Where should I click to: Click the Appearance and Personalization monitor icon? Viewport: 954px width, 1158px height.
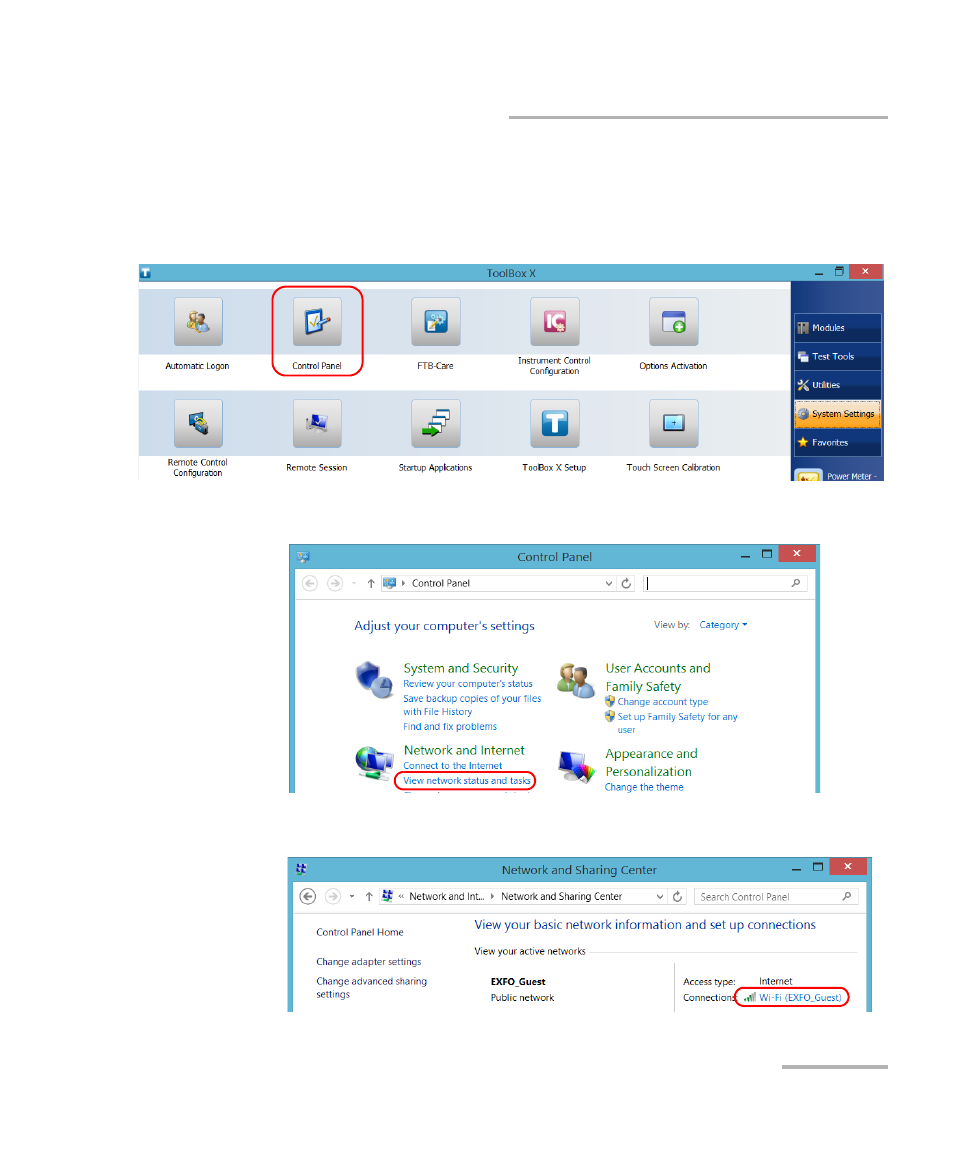click(576, 767)
